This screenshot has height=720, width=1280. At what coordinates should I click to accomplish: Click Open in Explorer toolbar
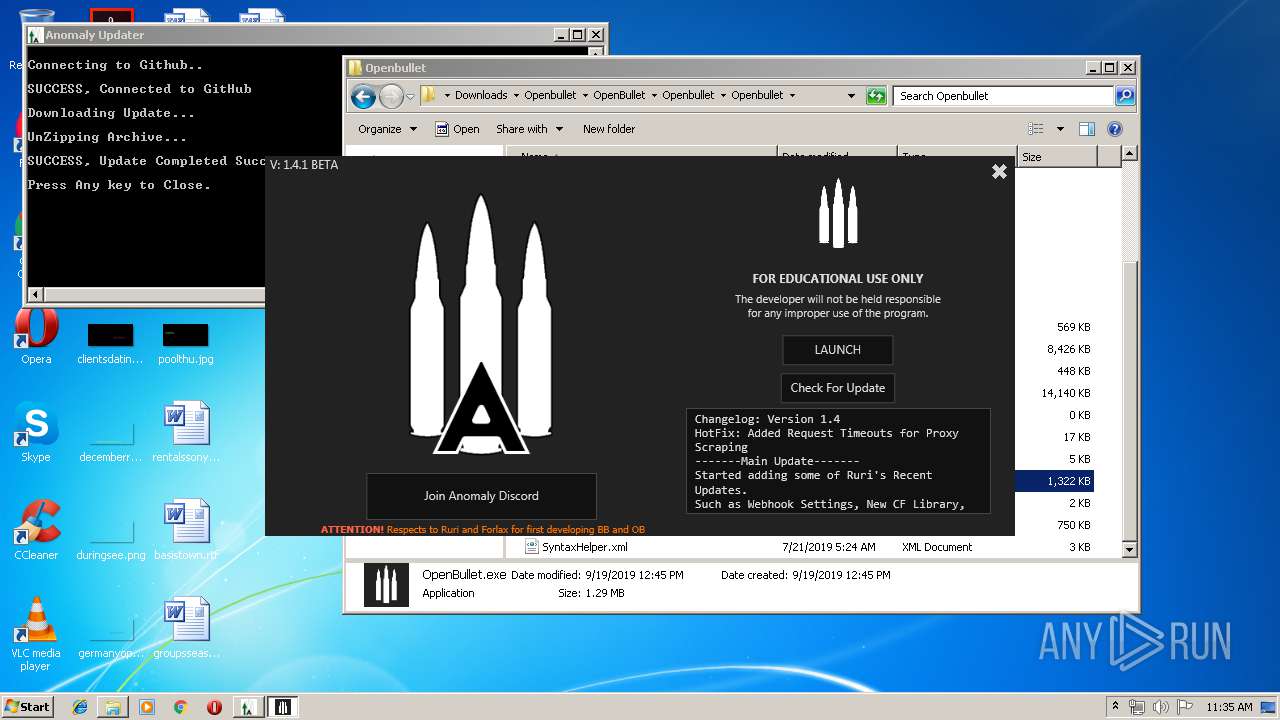(x=457, y=129)
